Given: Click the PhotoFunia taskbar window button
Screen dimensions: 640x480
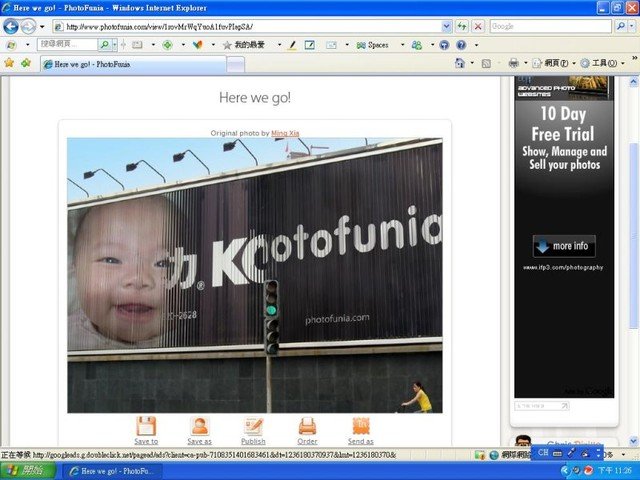Looking at the screenshot, I should [x=111, y=471].
